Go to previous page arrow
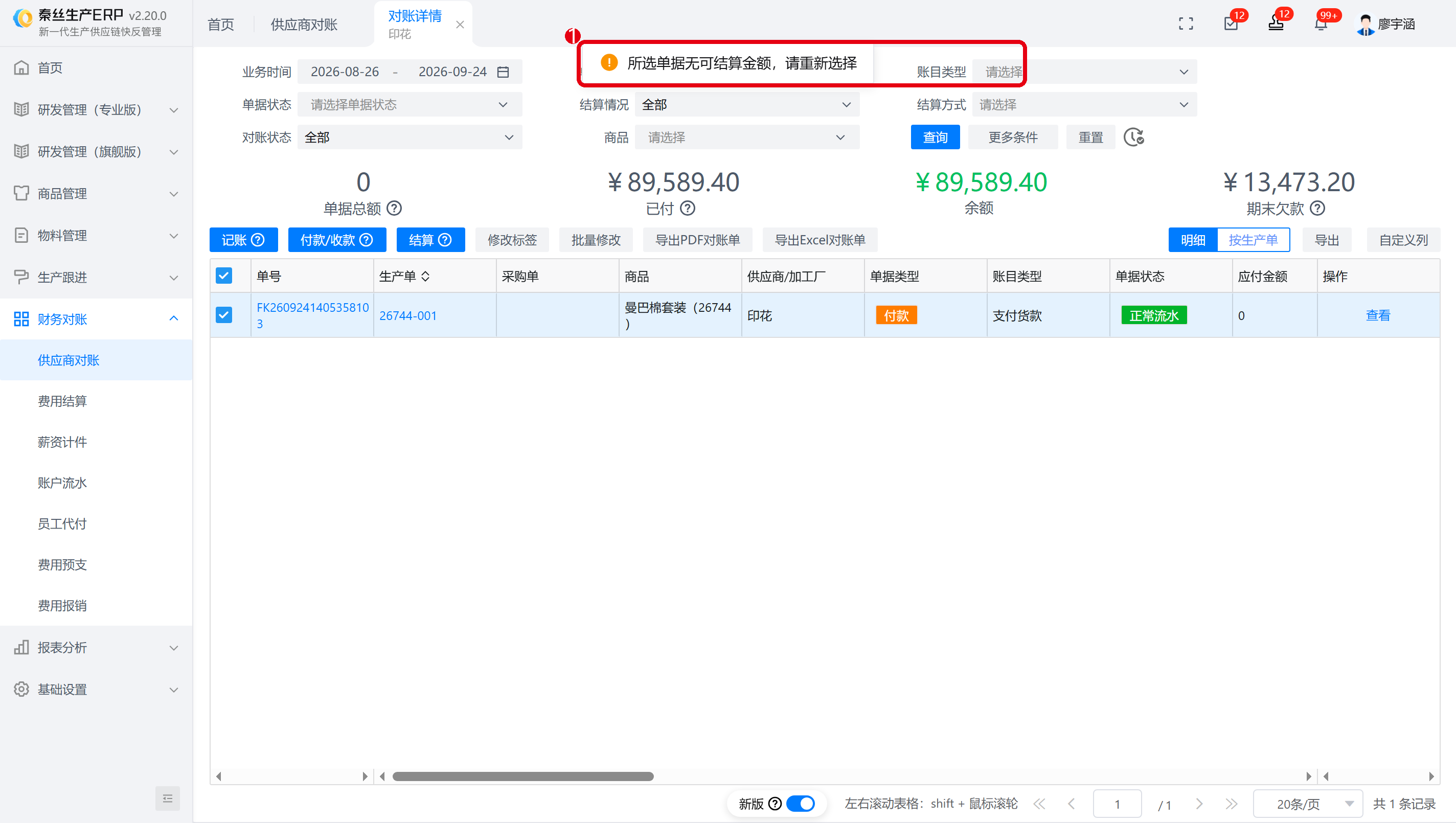Image resolution: width=1456 pixels, height=823 pixels. coord(1071,803)
